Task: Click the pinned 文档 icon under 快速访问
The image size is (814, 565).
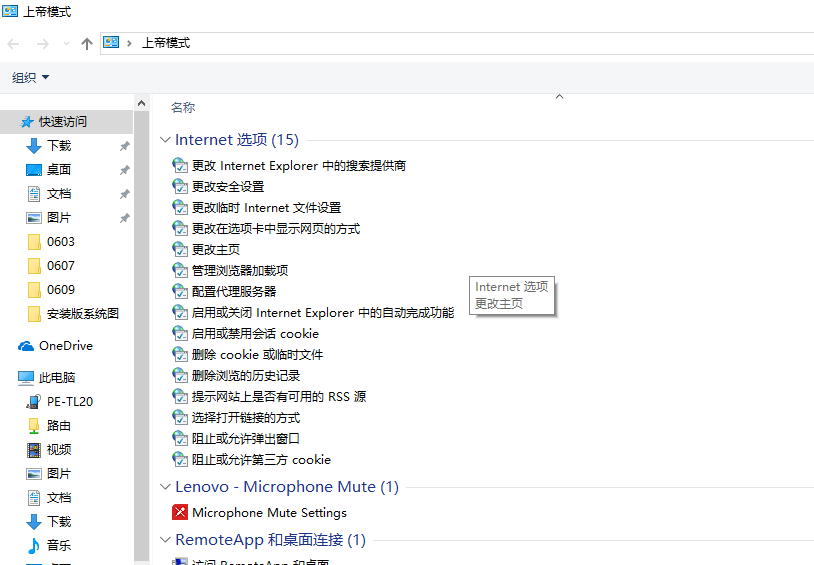Action: coord(34,194)
